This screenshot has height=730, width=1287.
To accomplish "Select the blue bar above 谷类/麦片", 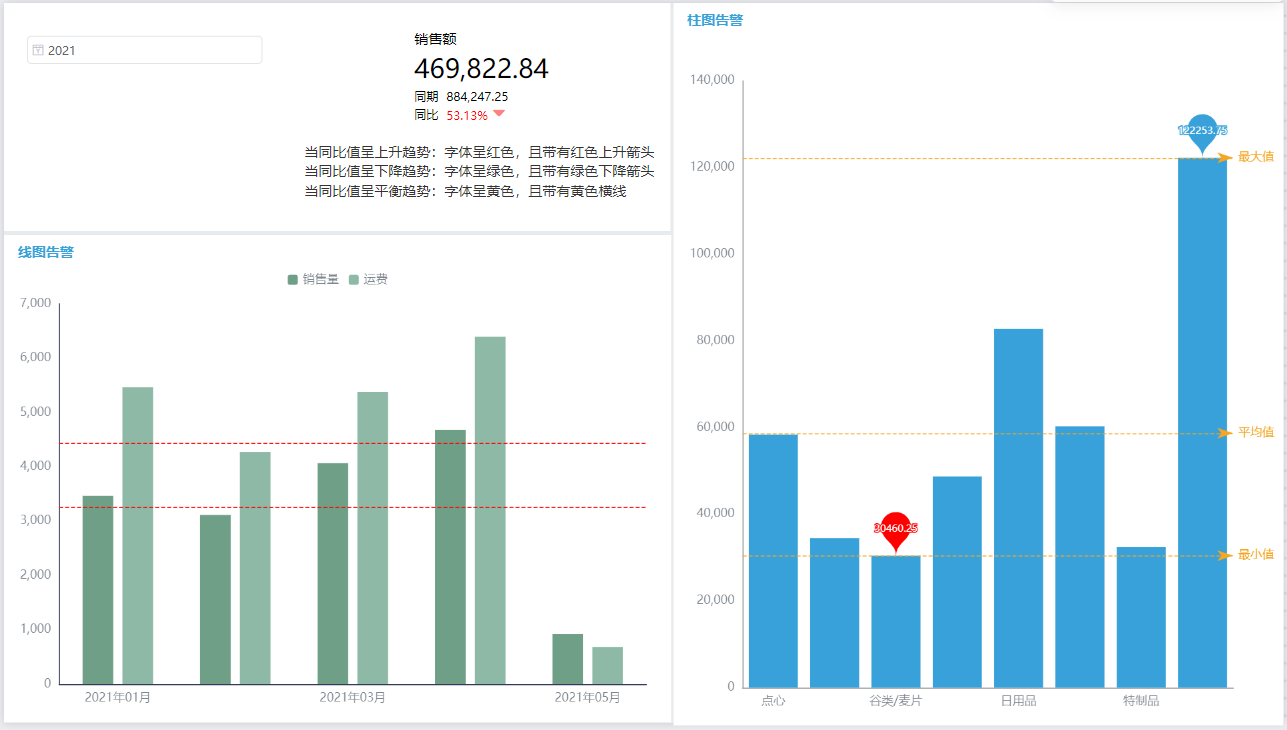I will click(x=896, y=621).
